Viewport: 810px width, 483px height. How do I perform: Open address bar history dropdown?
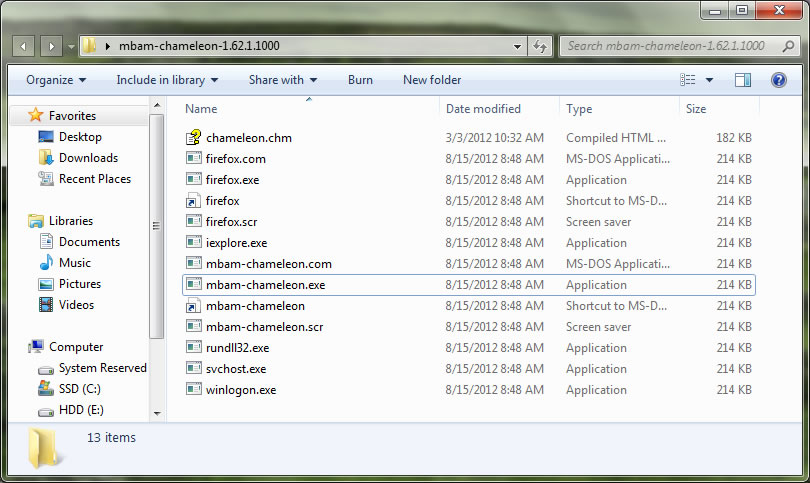(517, 46)
